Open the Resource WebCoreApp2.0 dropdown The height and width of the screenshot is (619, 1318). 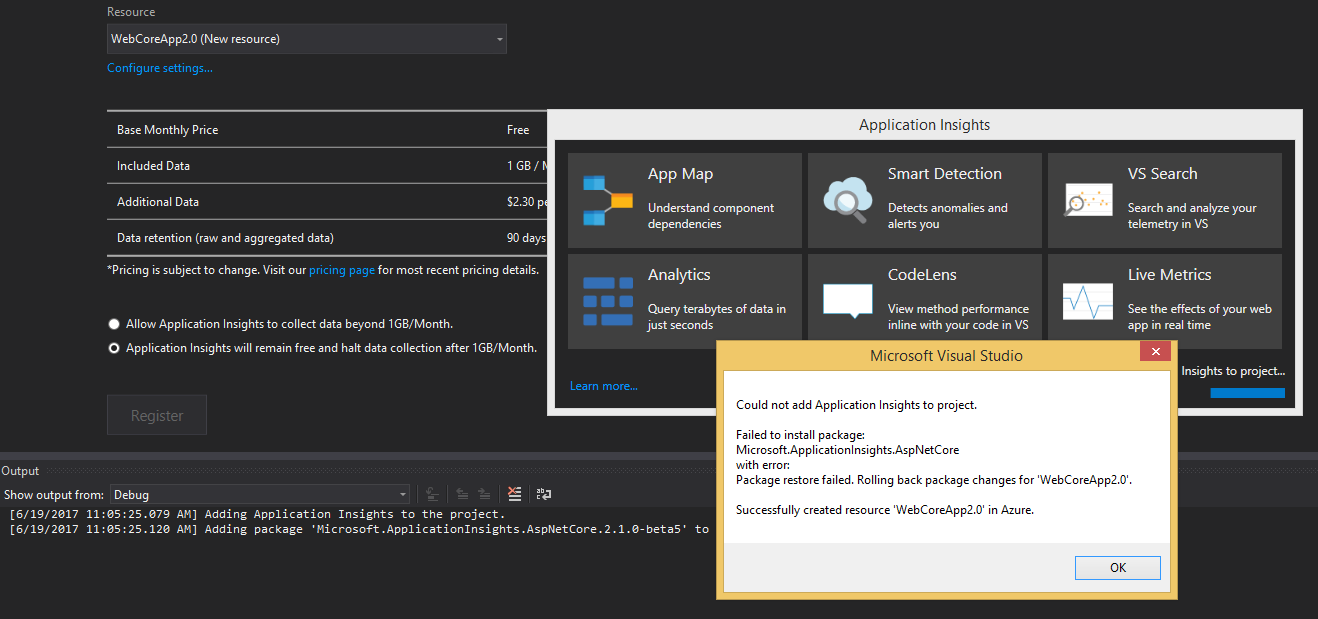coord(307,39)
